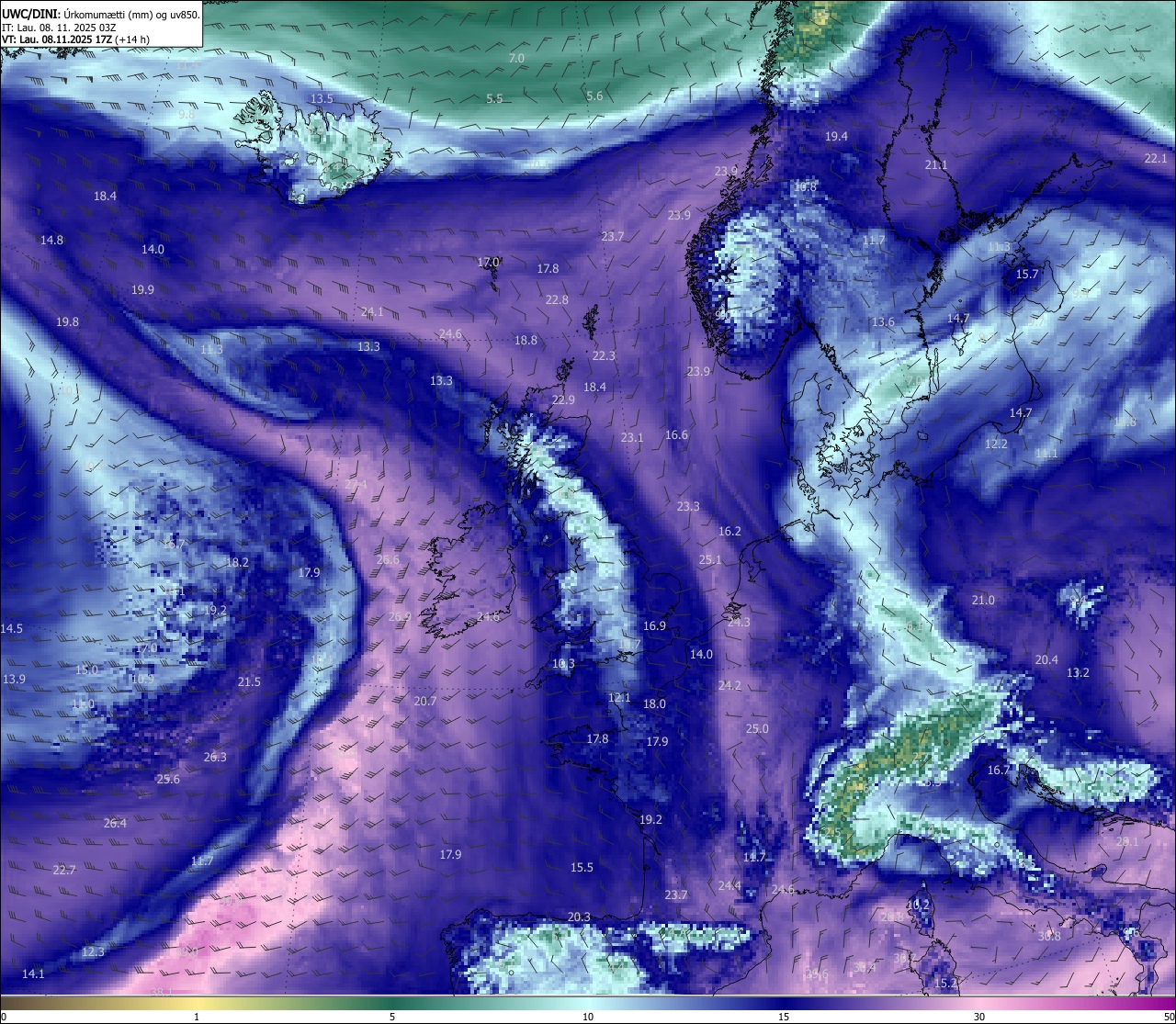Select the 14.1 value at bottom left

(33, 973)
